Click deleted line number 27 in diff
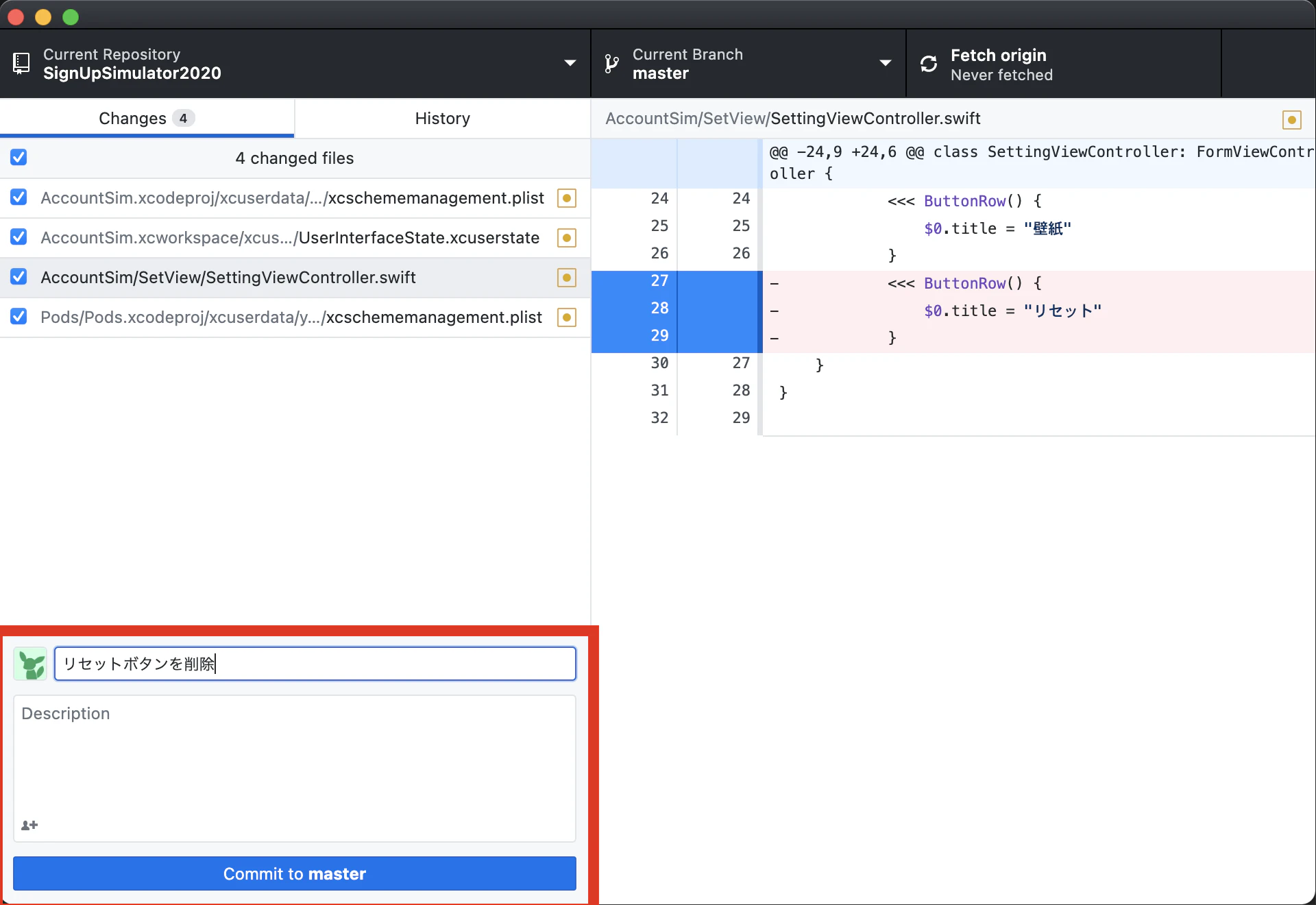The width and height of the screenshot is (1316, 905). [x=659, y=281]
